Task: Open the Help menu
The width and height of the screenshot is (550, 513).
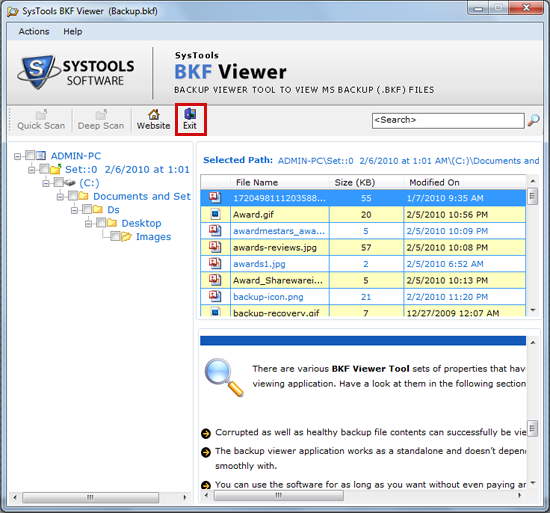Action: tap(73, 32)
